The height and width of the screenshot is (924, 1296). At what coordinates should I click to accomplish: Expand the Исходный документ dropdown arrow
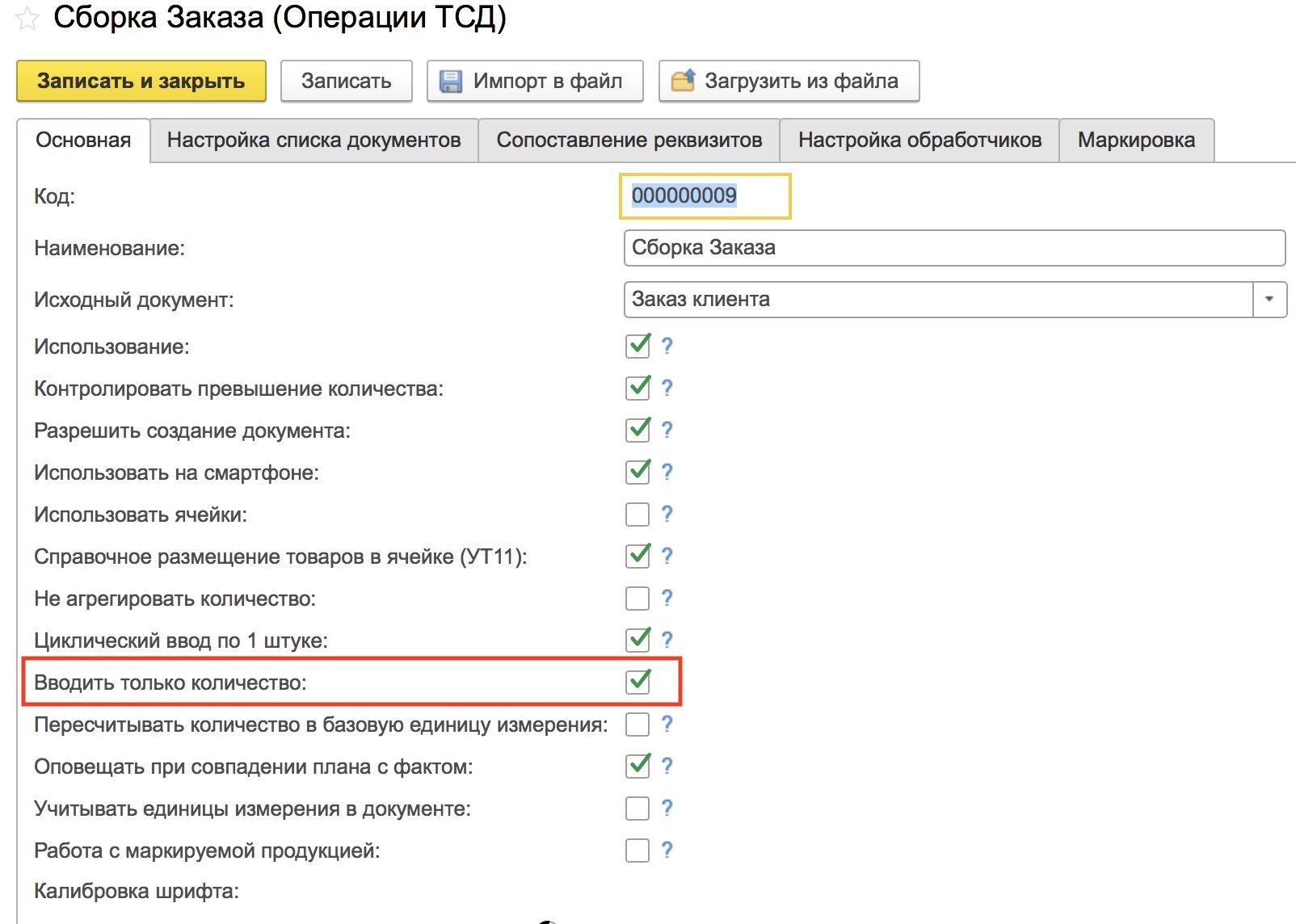(1269, 300)
